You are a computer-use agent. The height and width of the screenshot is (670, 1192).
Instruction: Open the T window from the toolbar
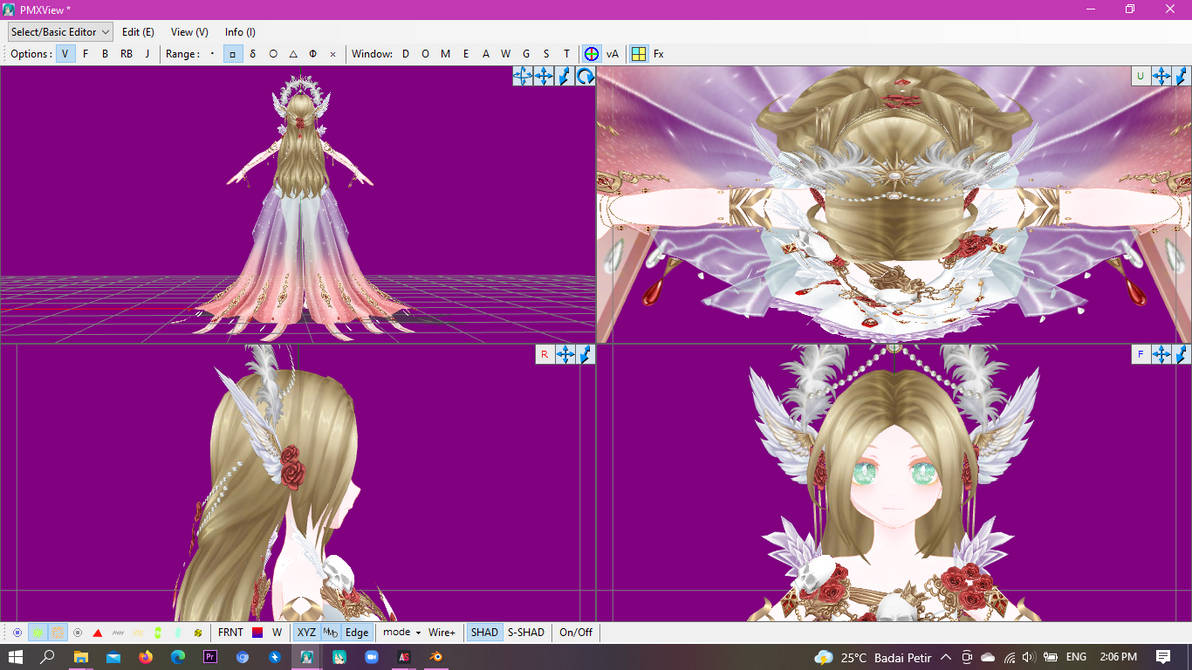point(566,54)
